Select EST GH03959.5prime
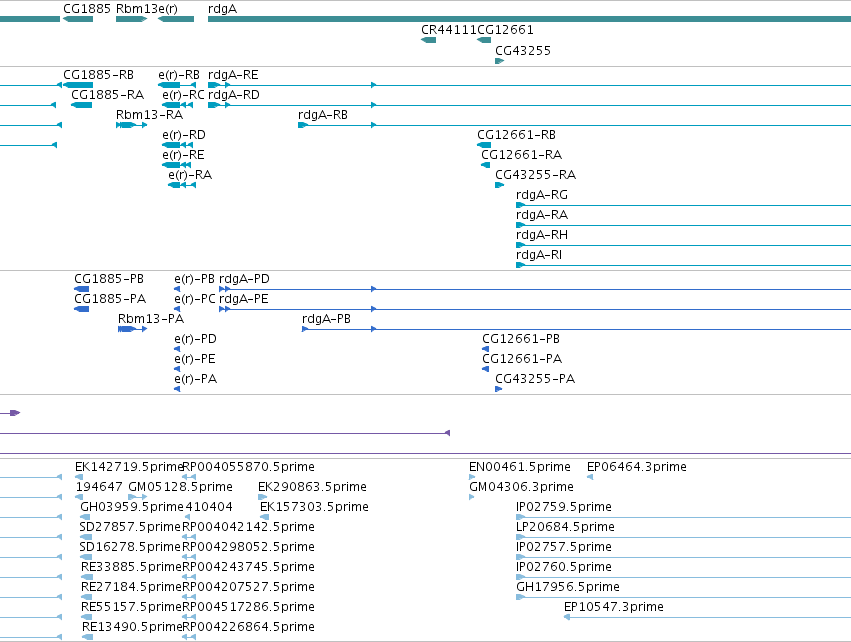 click(x=132, y=507)
